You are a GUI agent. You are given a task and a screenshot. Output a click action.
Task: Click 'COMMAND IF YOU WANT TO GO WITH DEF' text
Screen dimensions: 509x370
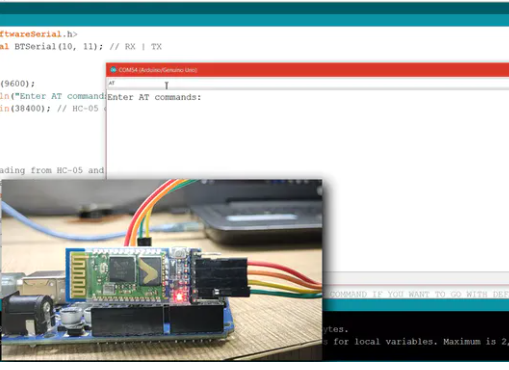tap(419, 294)
